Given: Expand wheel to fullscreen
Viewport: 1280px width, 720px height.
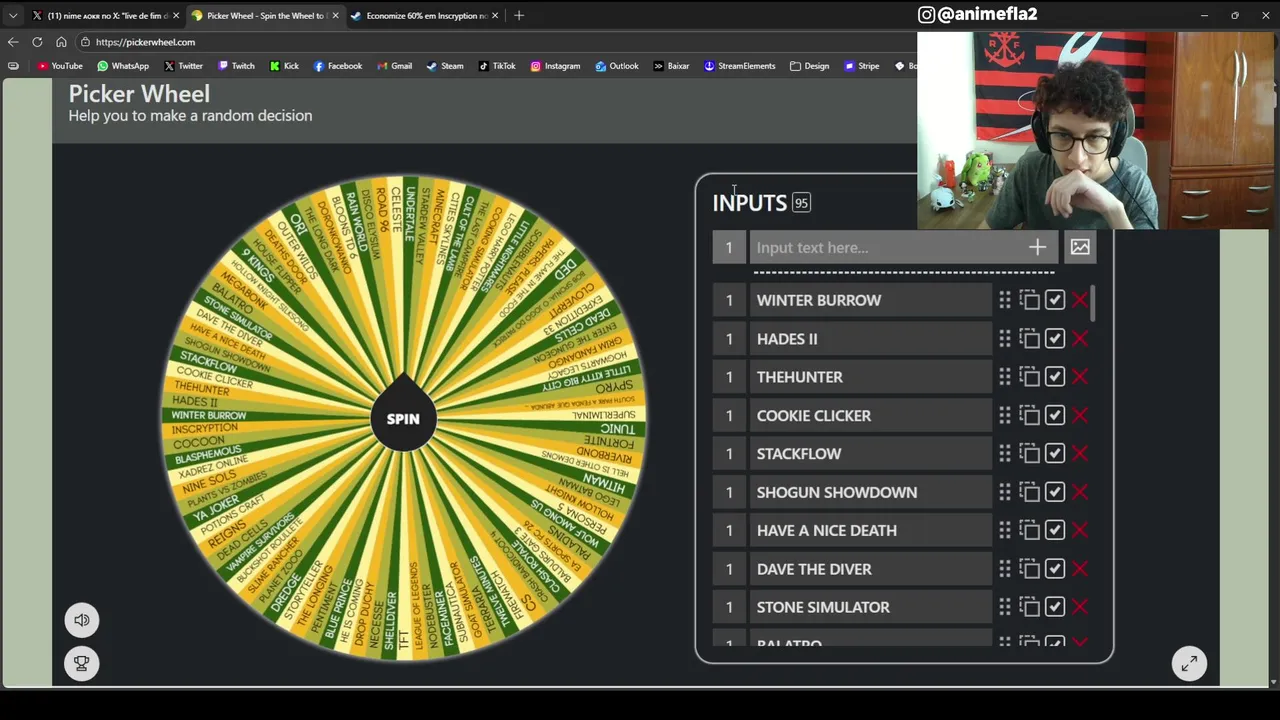Looking at the screenshot, I should [x=1189, y=663].
